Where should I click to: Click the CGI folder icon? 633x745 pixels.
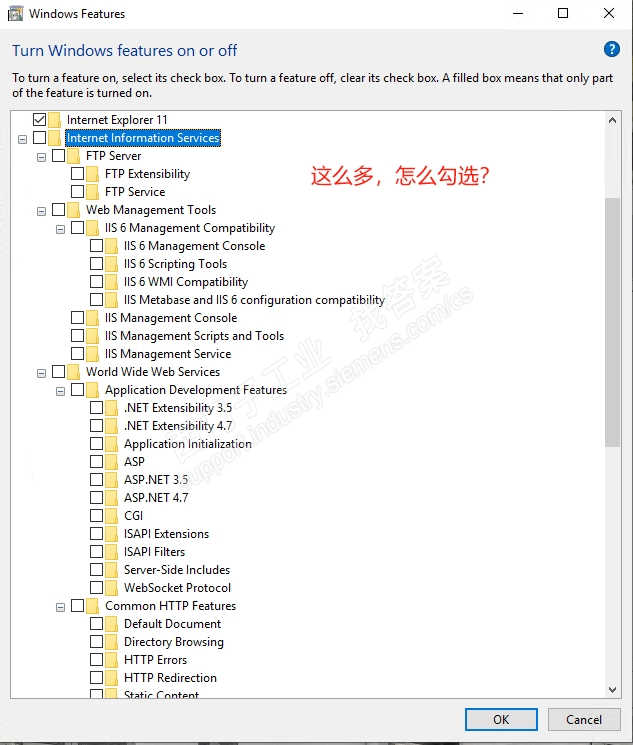click(x=112, y=516)
